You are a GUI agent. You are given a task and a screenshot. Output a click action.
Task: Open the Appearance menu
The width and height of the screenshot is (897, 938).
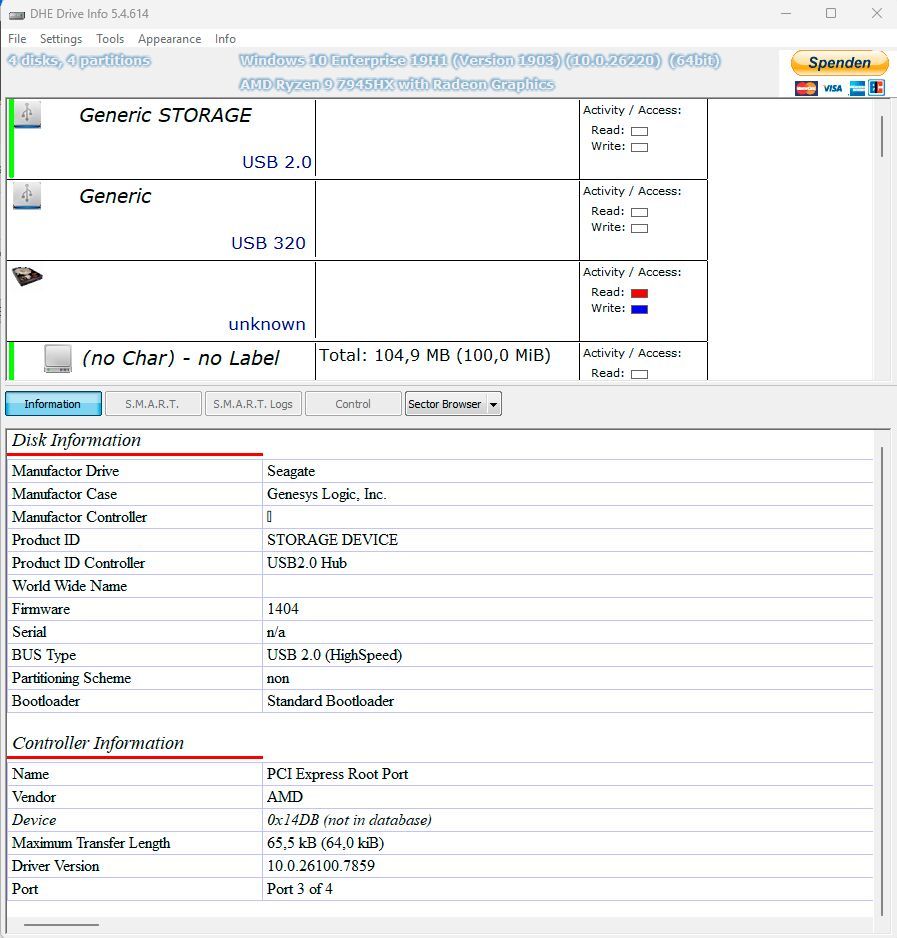[x=169, y=39]
